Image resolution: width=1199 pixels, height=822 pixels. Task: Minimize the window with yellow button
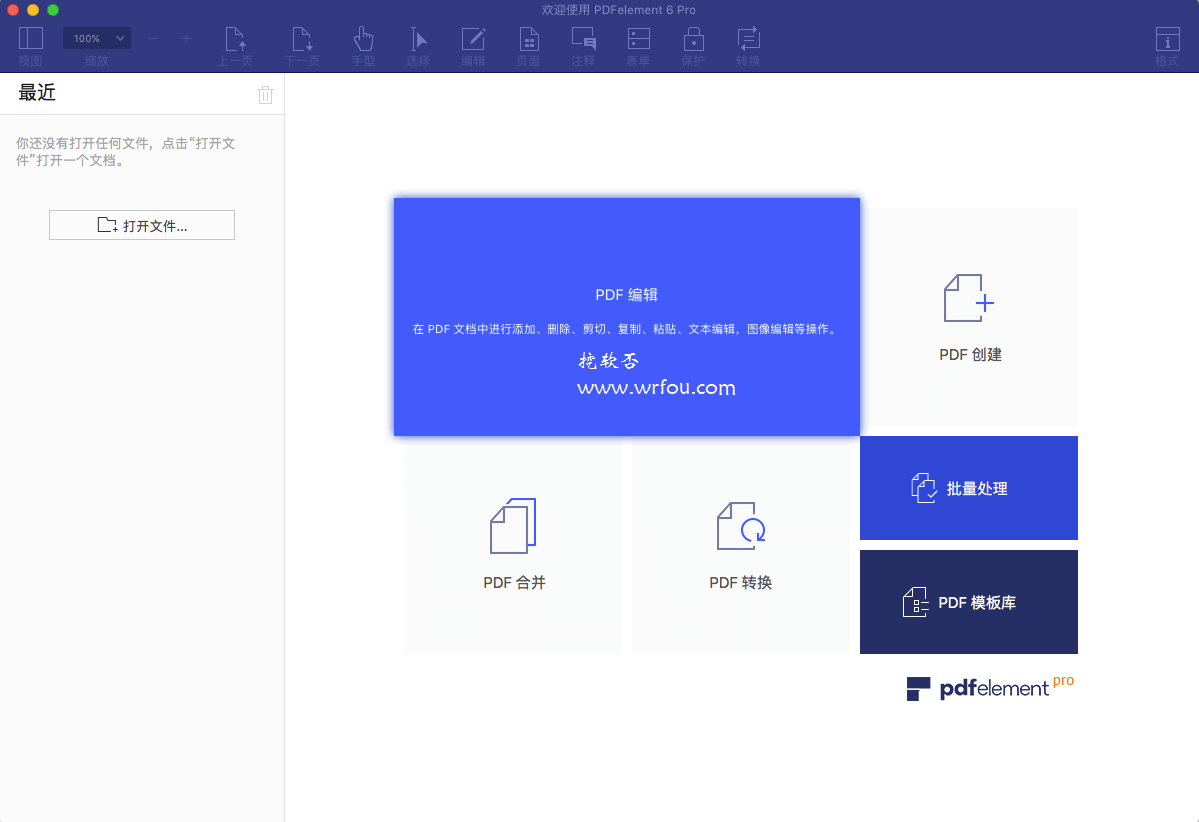(33, 10)
